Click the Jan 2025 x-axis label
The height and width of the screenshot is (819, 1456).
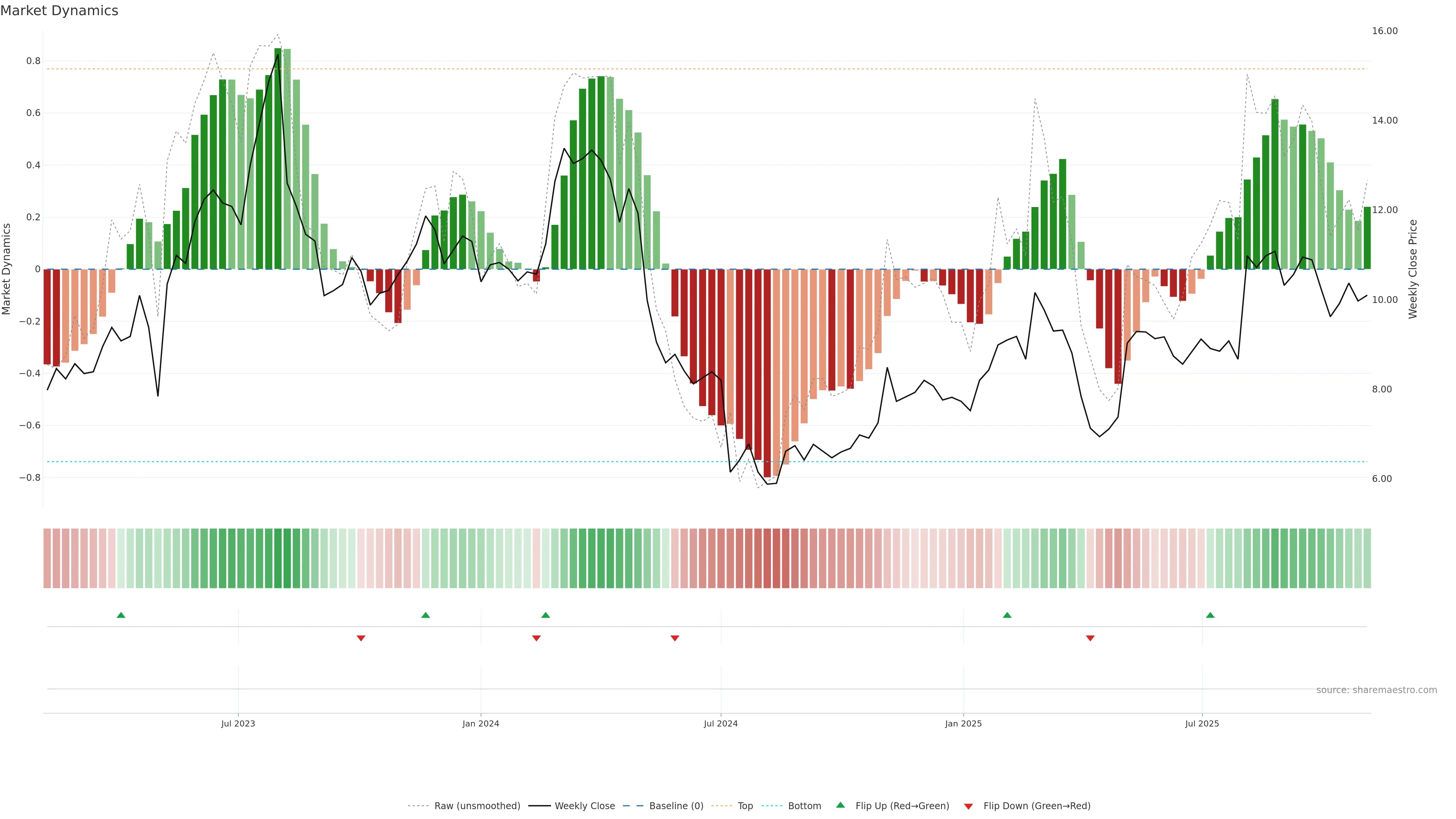(963, 723)
